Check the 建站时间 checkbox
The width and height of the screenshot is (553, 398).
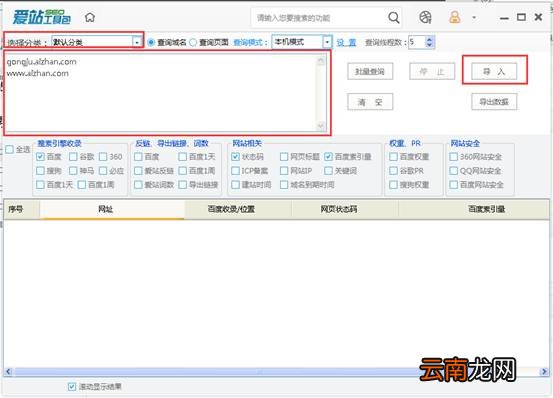[x=235, y=184]
